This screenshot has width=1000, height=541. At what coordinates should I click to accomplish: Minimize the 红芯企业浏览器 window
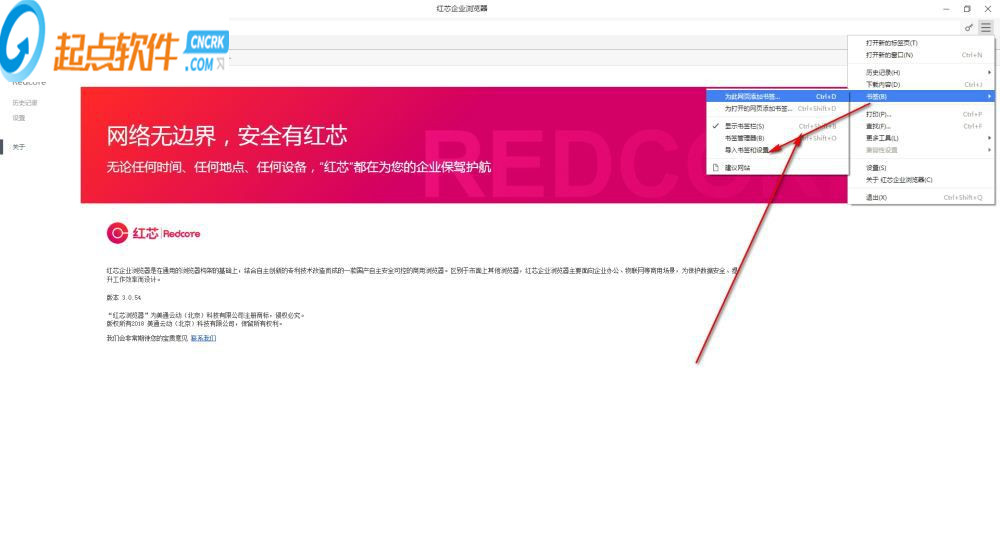coord(946,9)
